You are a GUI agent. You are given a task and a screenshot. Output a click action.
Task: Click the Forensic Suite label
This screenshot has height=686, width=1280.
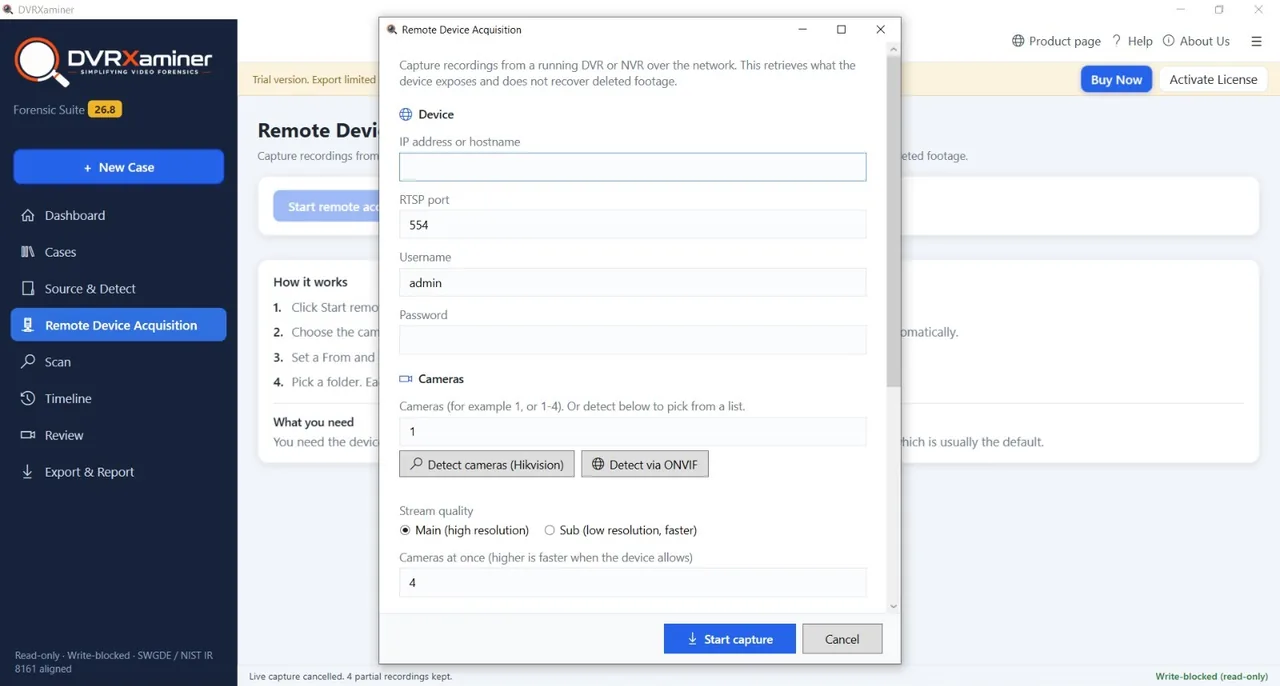[x=49, y=110]
